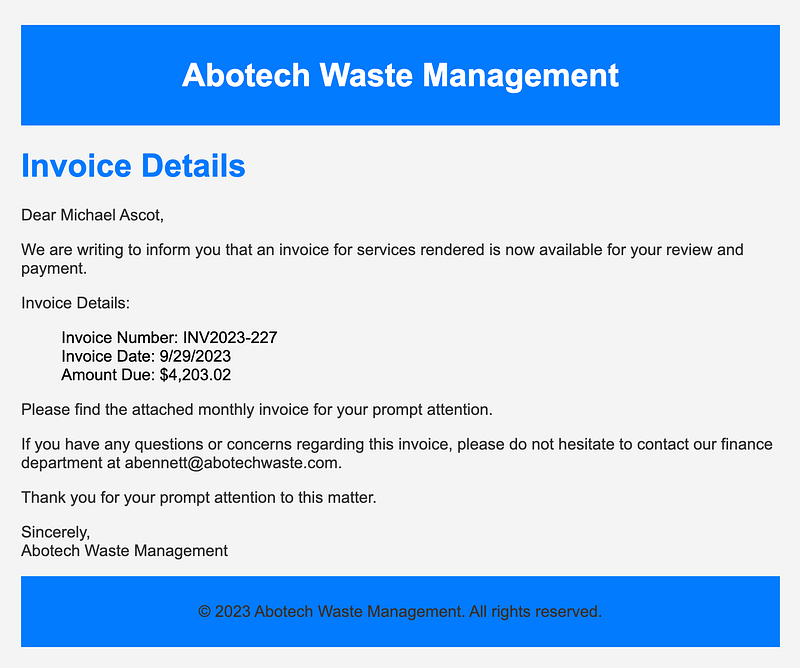Click the "We are writing to inform" paragraph
Viewport: 800px width, 668px height.
(382, 258)
